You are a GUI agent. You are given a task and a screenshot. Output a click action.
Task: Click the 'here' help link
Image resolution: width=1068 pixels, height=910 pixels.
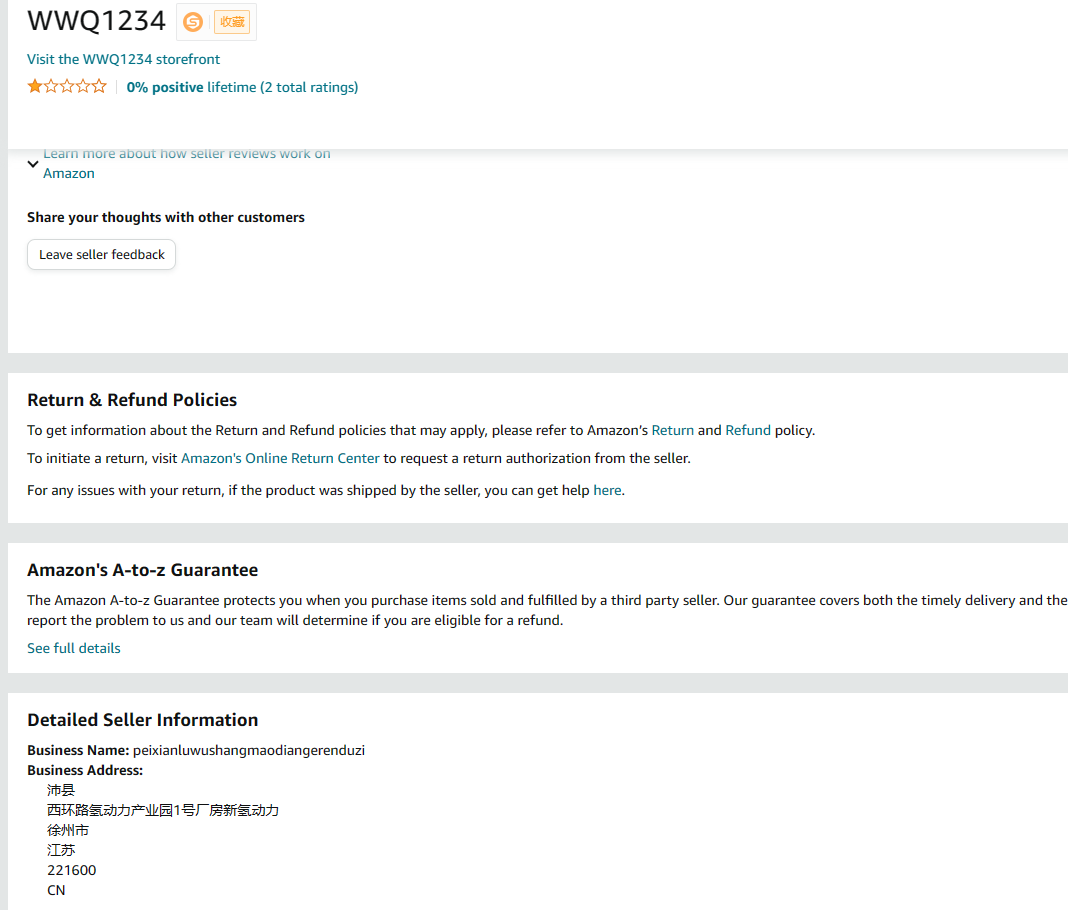click(607, 490)
